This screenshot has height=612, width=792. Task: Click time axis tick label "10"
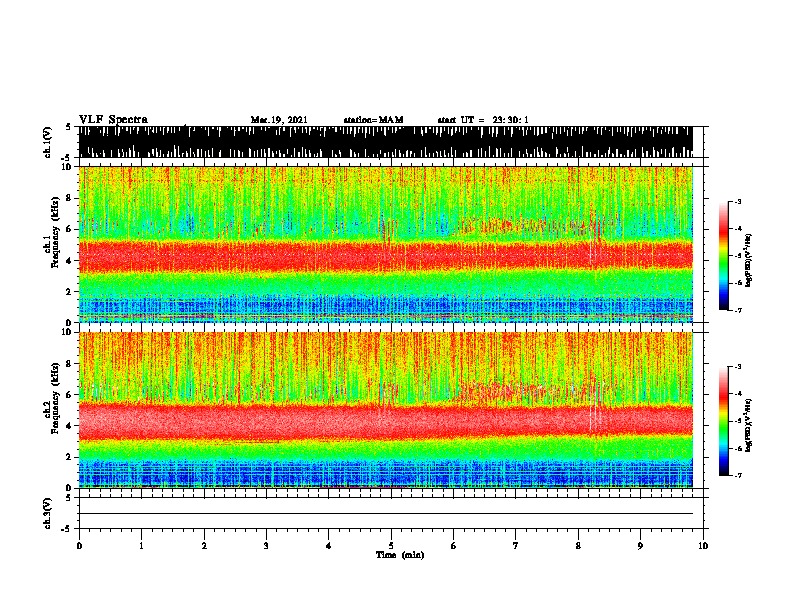click(703, 546)
